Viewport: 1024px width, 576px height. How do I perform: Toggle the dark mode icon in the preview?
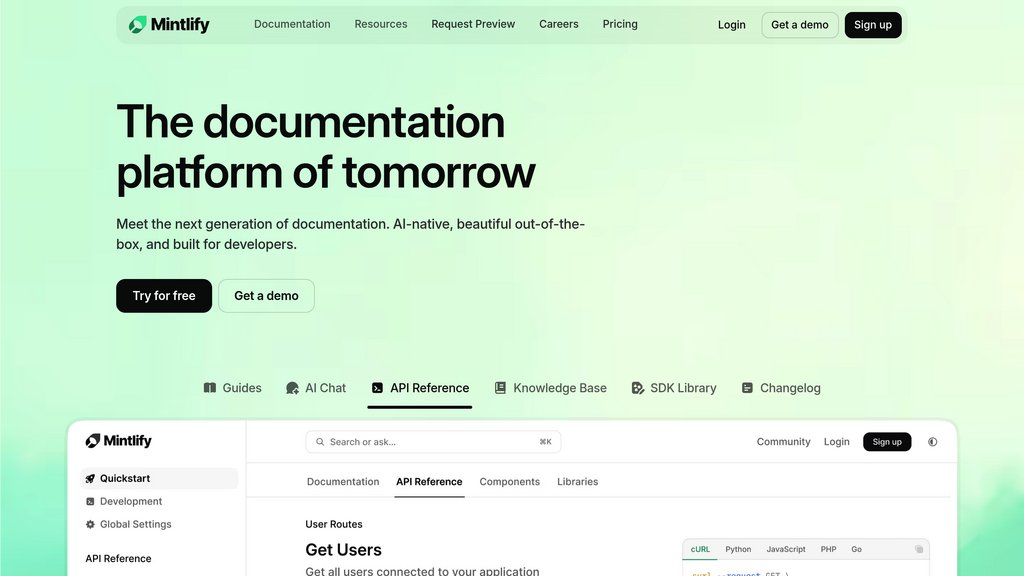(x=932, y=442)
